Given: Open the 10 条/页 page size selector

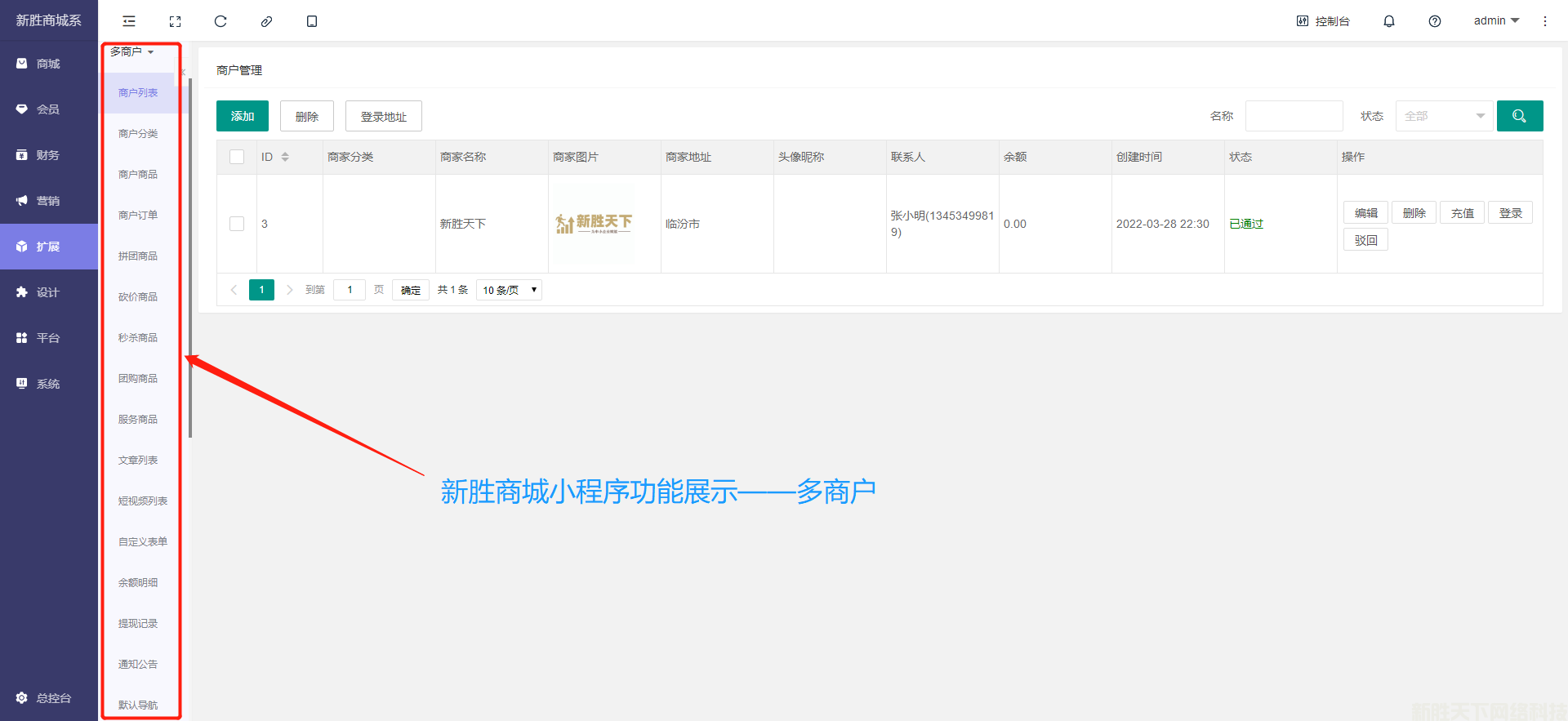Looking at the screenshot, I should click(509, 290).
